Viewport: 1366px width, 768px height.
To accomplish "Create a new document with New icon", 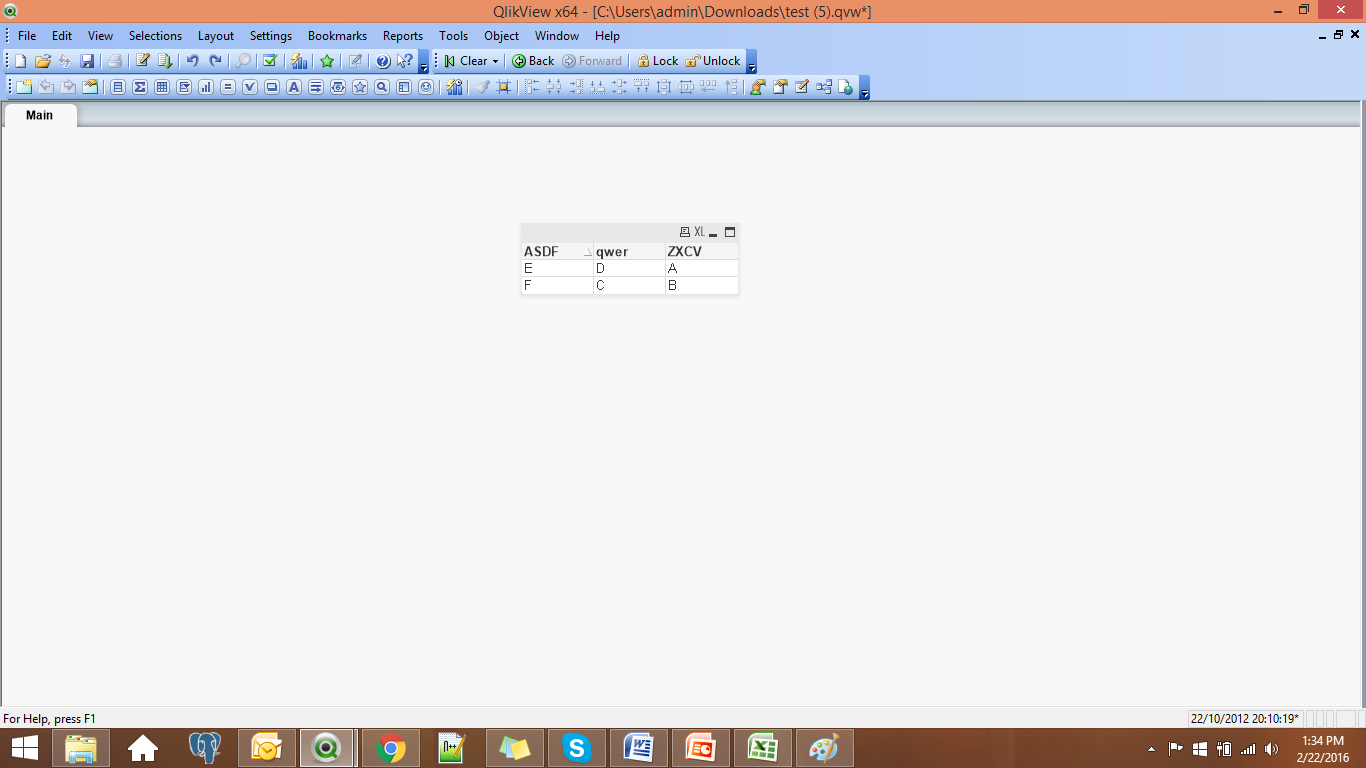I will click(x=20, y=61).
